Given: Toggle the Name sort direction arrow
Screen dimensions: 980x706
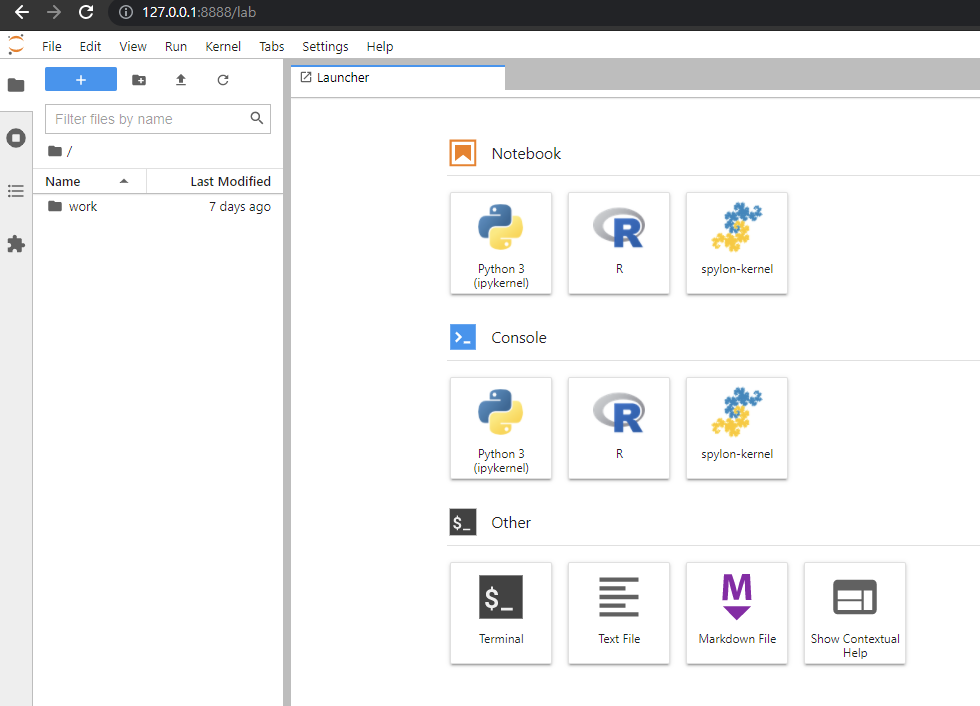Looking at the screenshot, I should [x=124, y=181].
